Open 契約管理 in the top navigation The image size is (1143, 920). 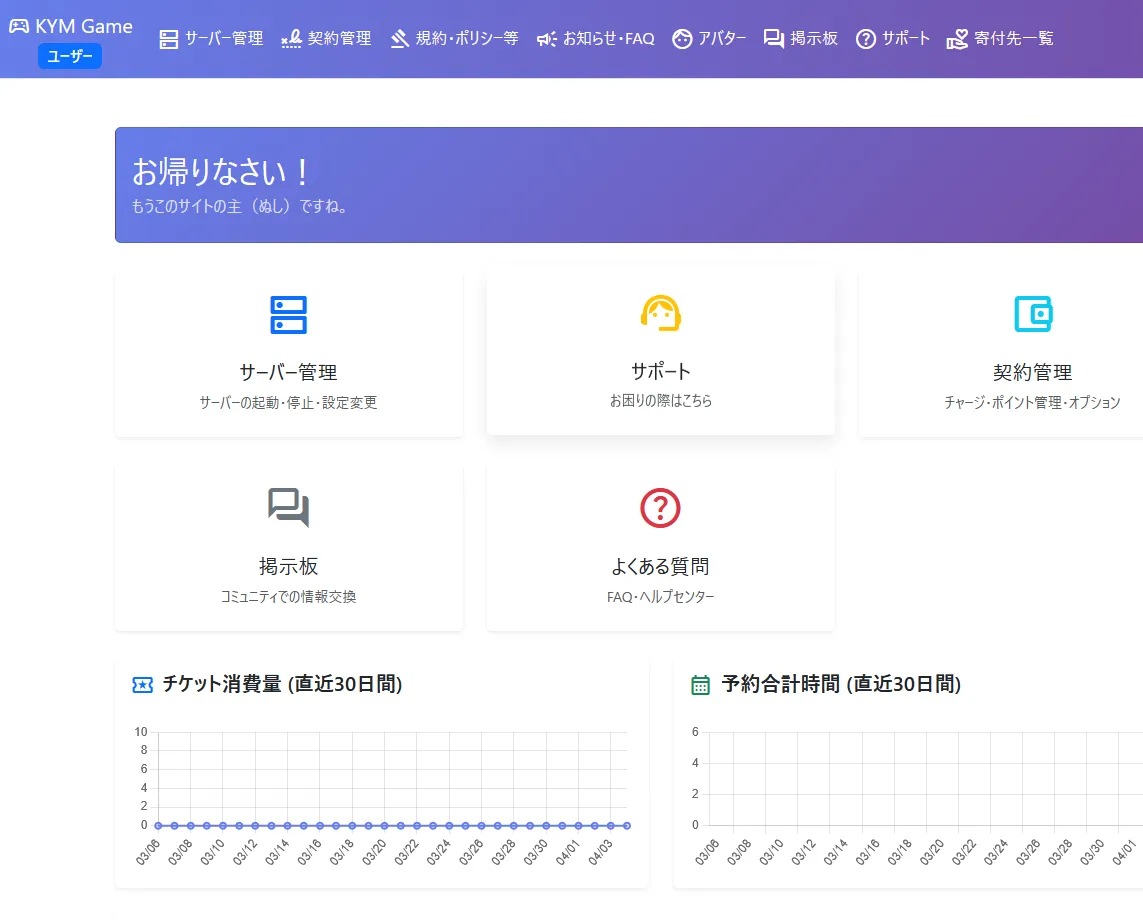326,39
